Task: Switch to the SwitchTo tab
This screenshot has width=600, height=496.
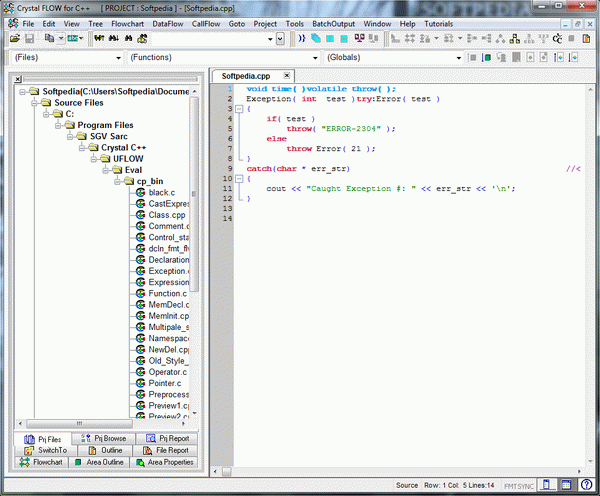Action: click(46, 450)
